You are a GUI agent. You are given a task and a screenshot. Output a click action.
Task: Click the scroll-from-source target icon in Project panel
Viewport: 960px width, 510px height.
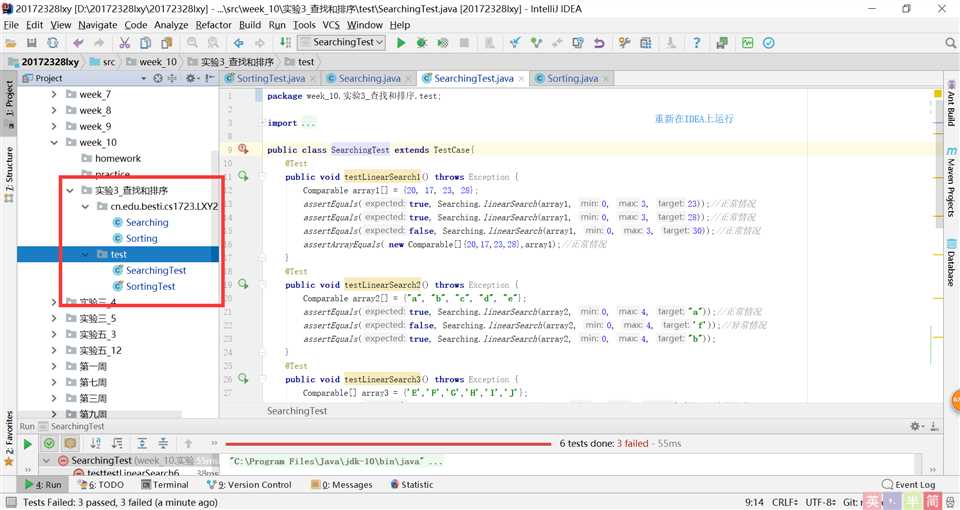pyautogui.click(x=158, y=78)
